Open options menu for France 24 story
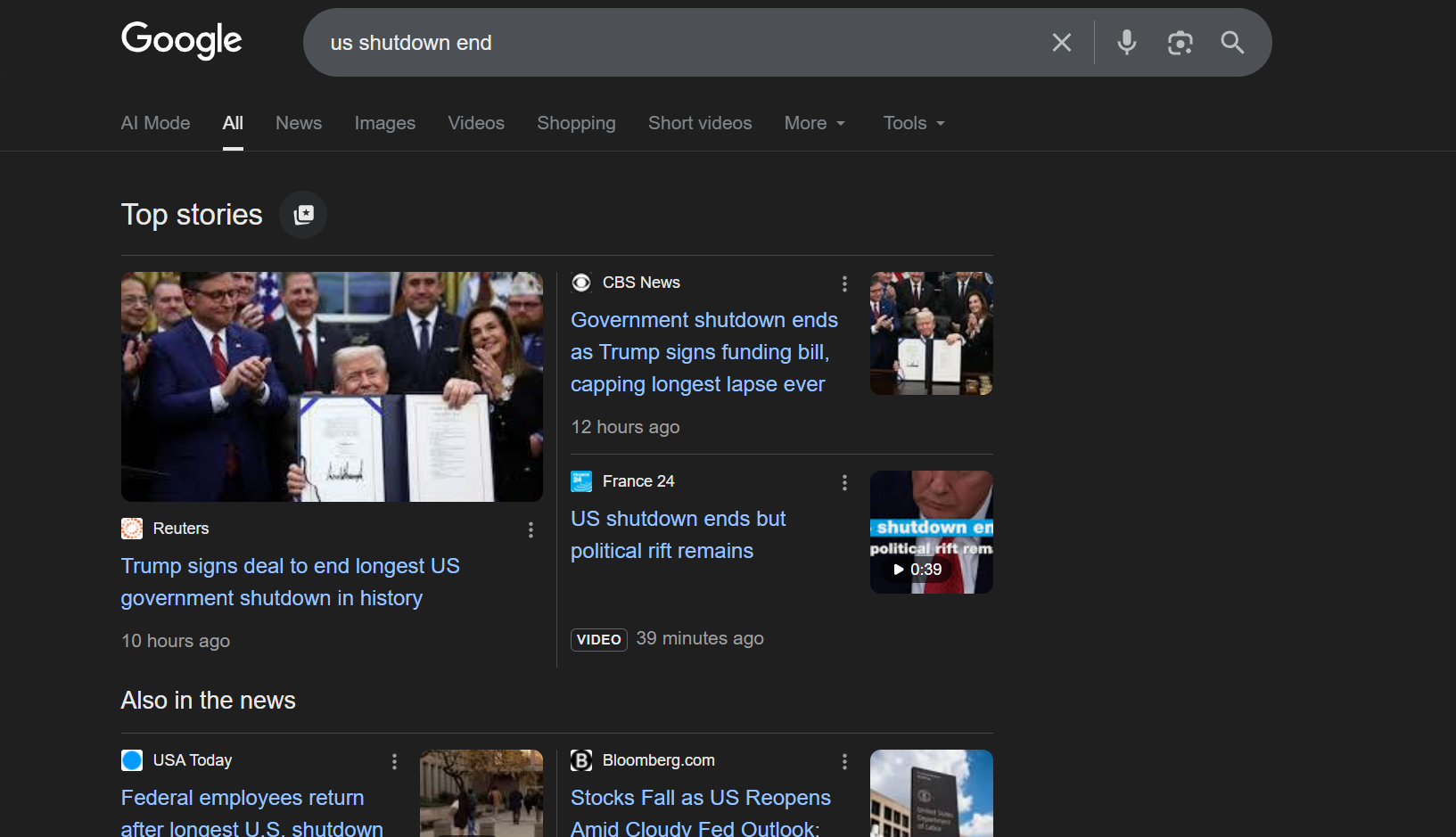This screenshot has width=1456, height=837. pyautogui.click(x=844, y=482)
